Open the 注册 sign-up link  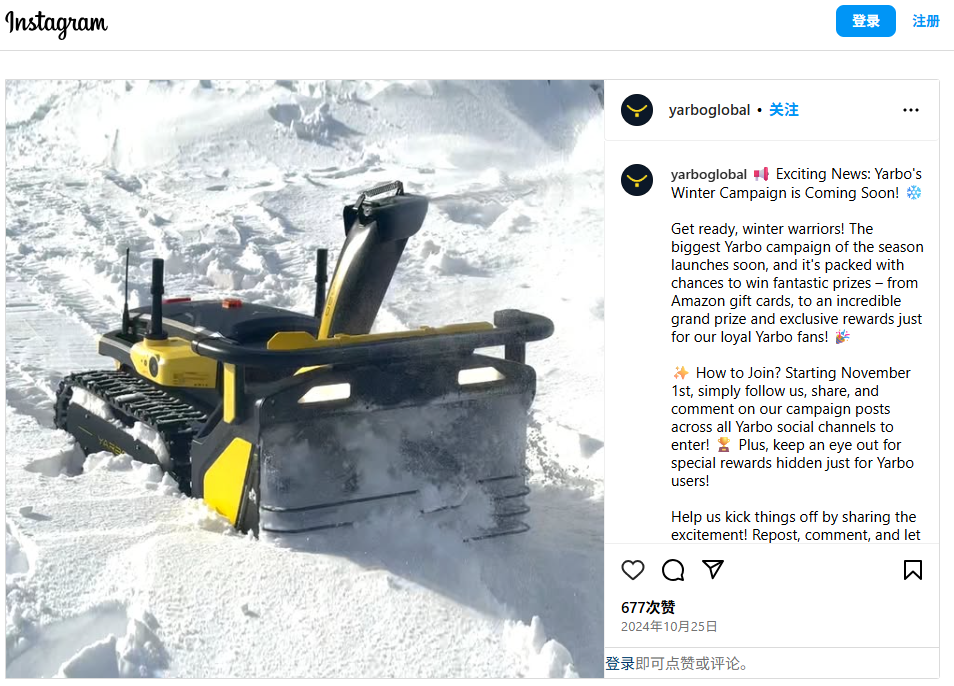pos(925,21)
